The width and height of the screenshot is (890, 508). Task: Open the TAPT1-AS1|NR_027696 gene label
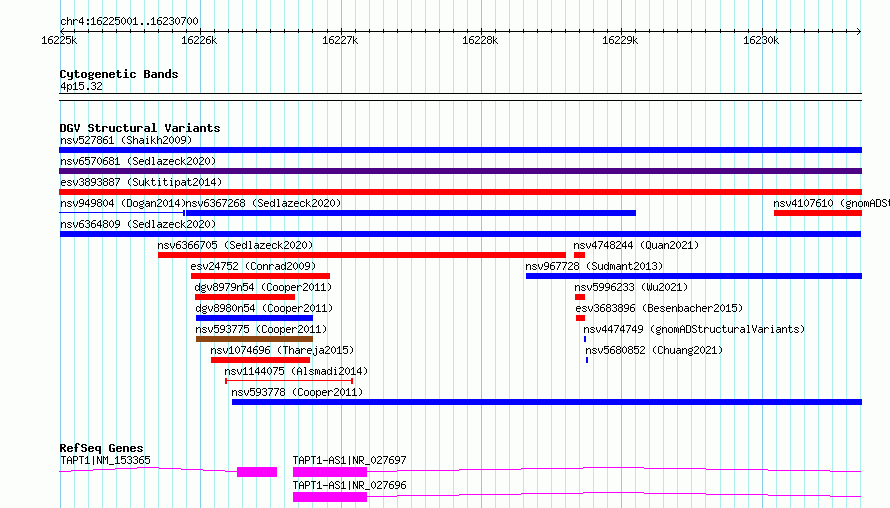click(x=349, y=485)
